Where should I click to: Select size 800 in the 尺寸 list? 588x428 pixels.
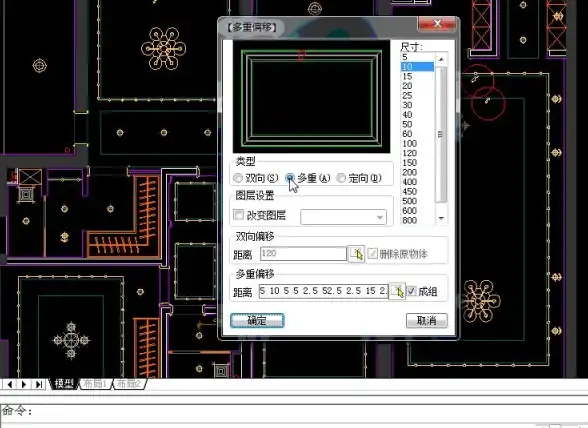point(417,220)
